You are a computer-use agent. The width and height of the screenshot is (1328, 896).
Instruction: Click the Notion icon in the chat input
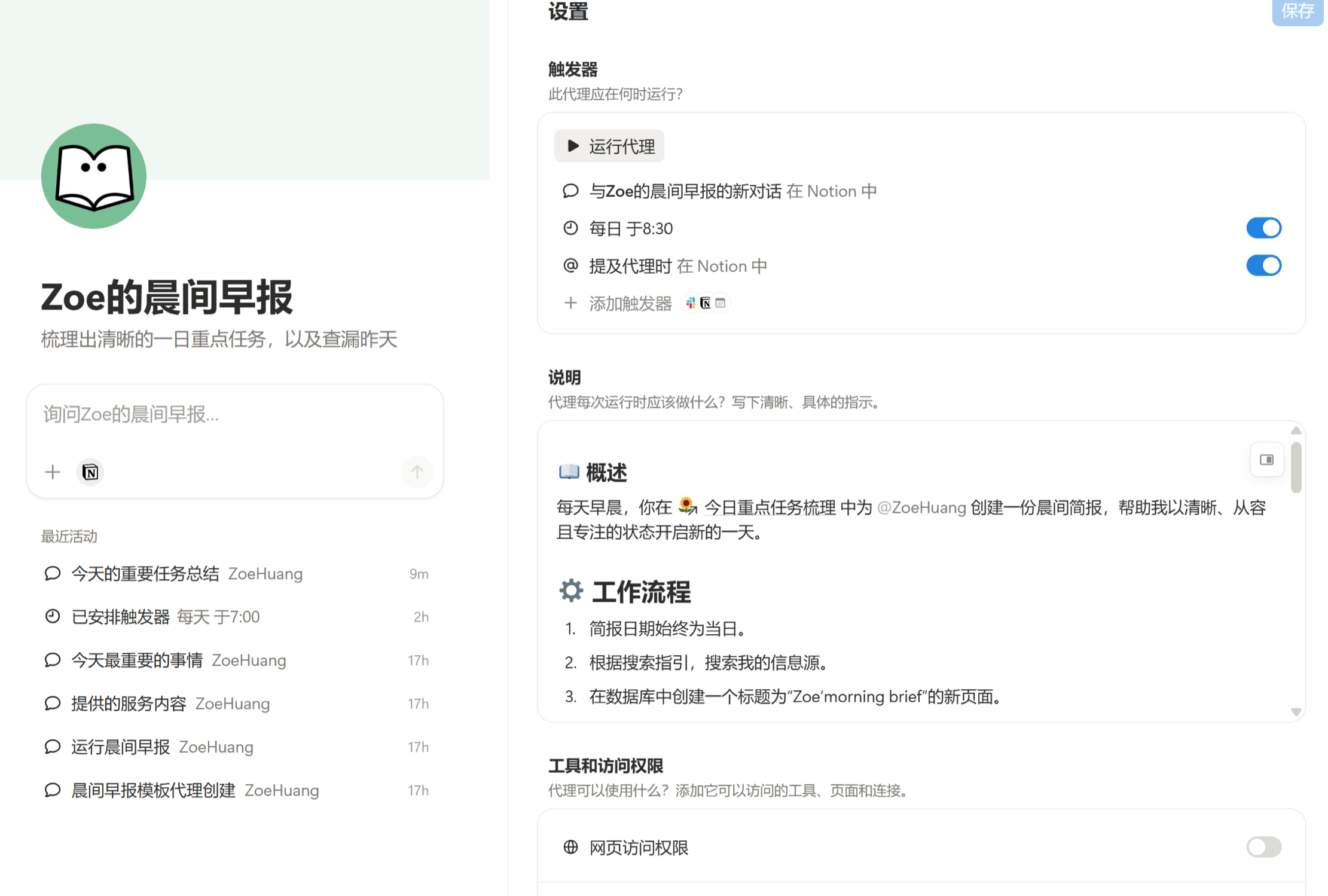pyautogui.click(x=90, y=472)
